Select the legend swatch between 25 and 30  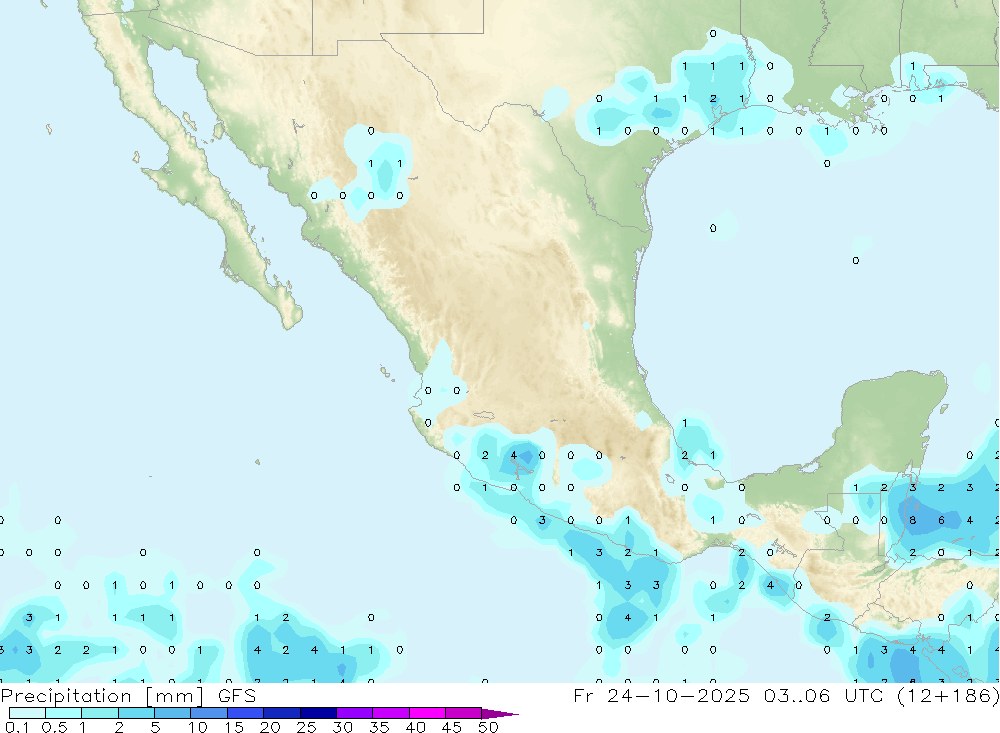pyautogui.click(x=318, y=713)
